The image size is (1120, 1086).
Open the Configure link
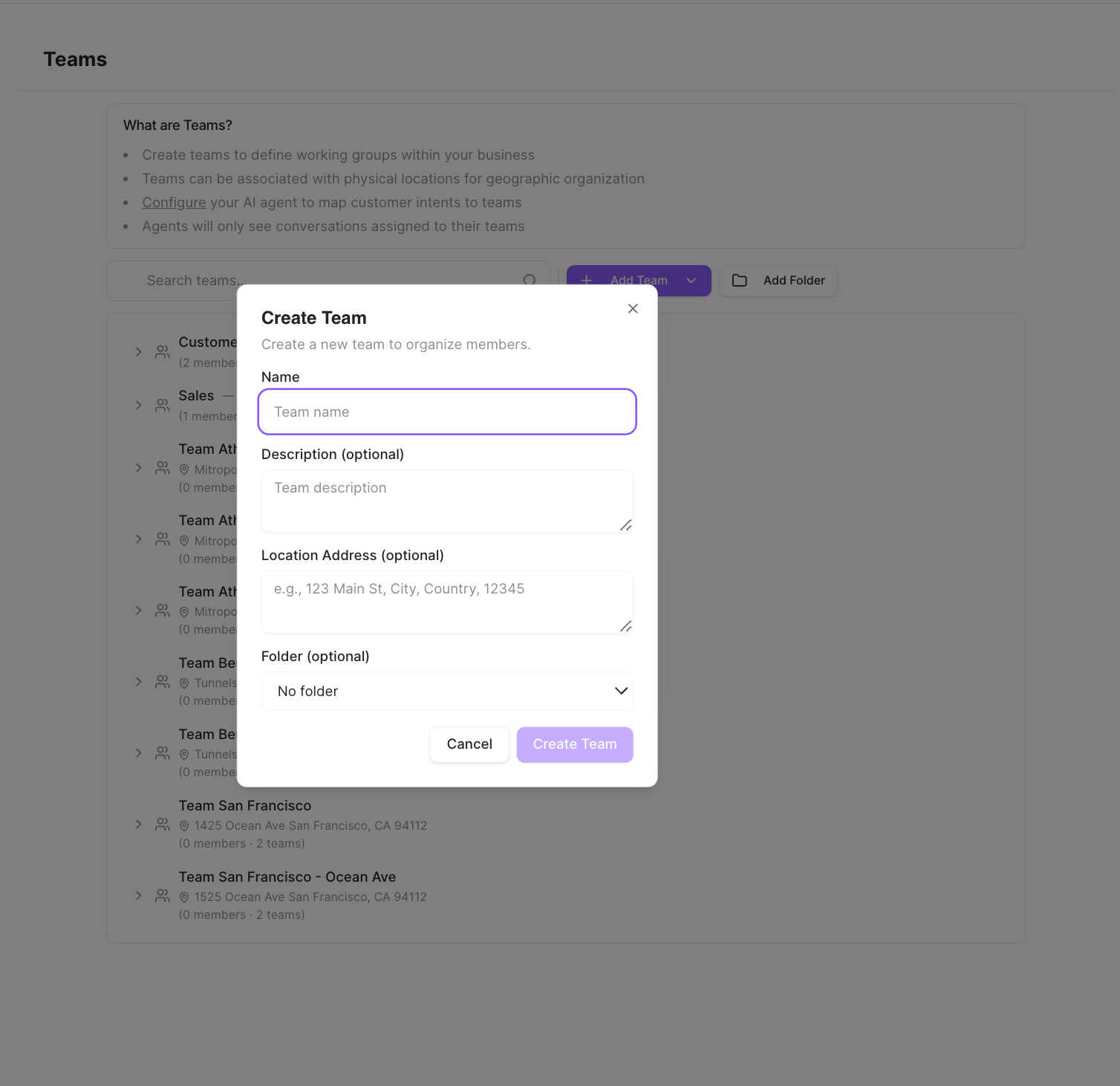(x=174, y=203)
